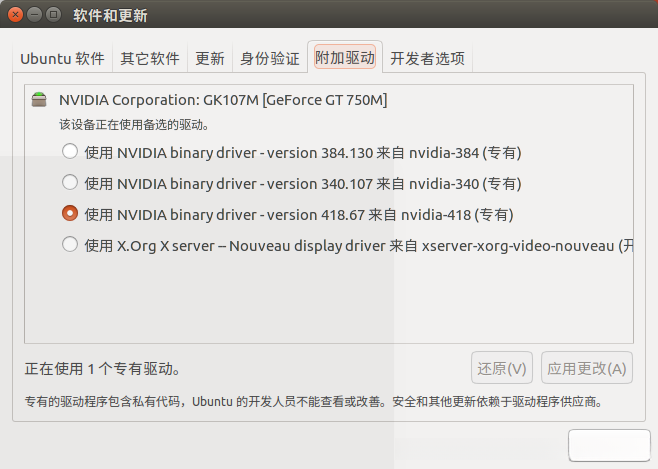Switch to the 其它软件 tab
Screen dimensions: 658x469
click(x=150, y=58)
